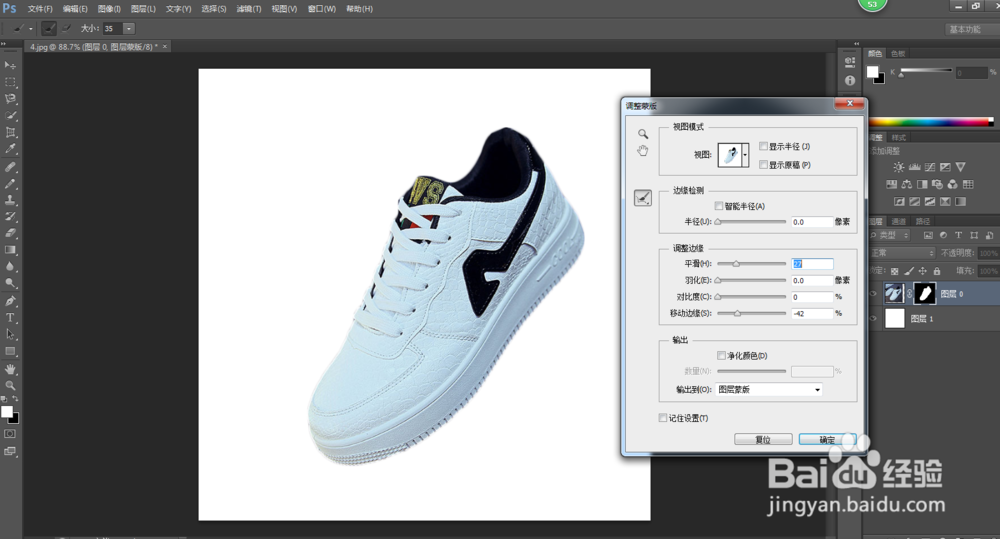Select the Hand tool in toolbox
Image resolution: width=1000 pixels, height=539 pixels.
point(10,369)
